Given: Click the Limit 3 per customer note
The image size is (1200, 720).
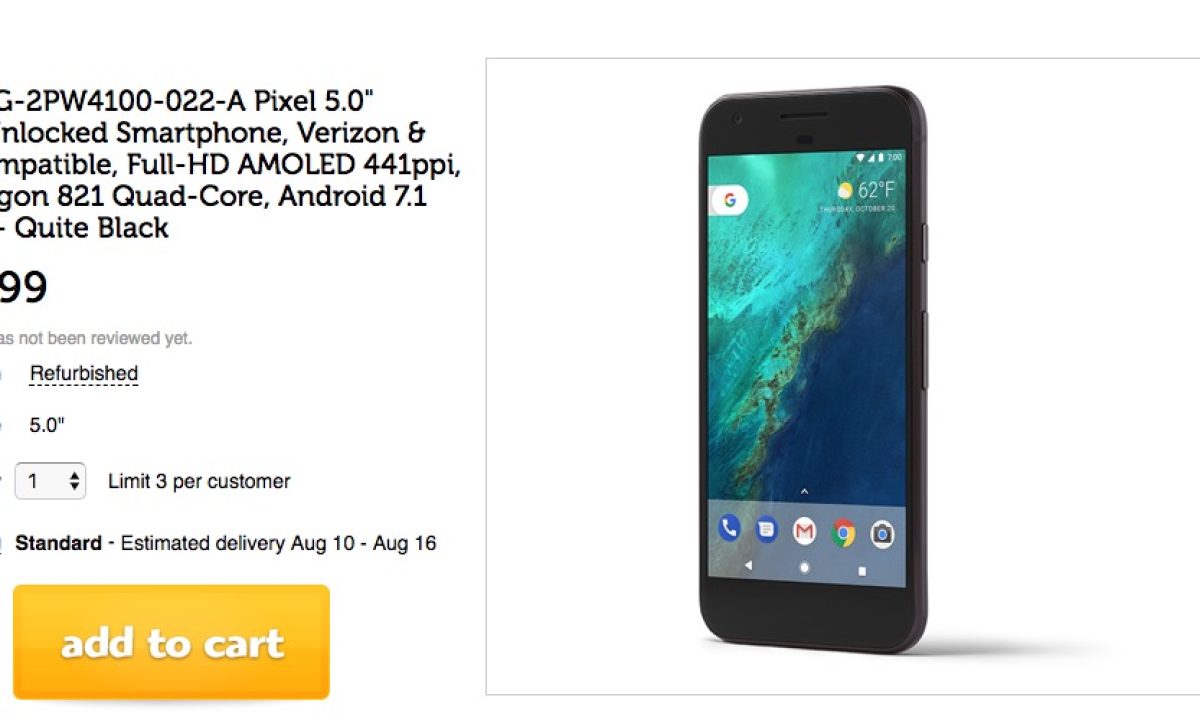Looking at the screenshot, I should click(199, 481).
